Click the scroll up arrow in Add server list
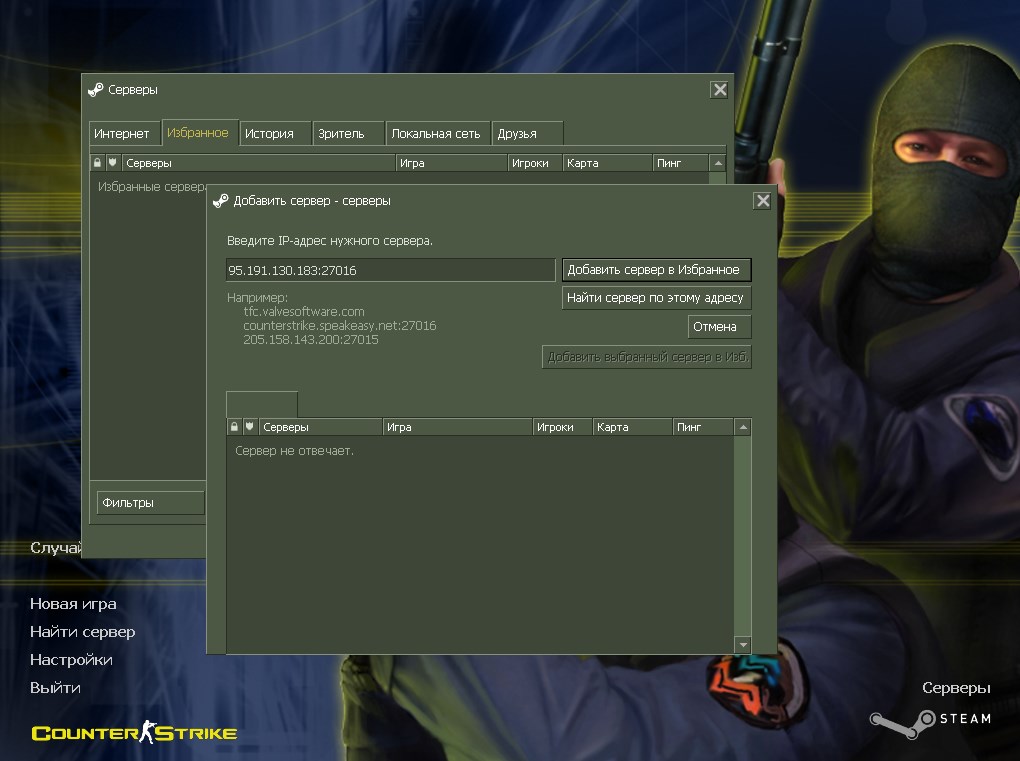 click(743, 427)
